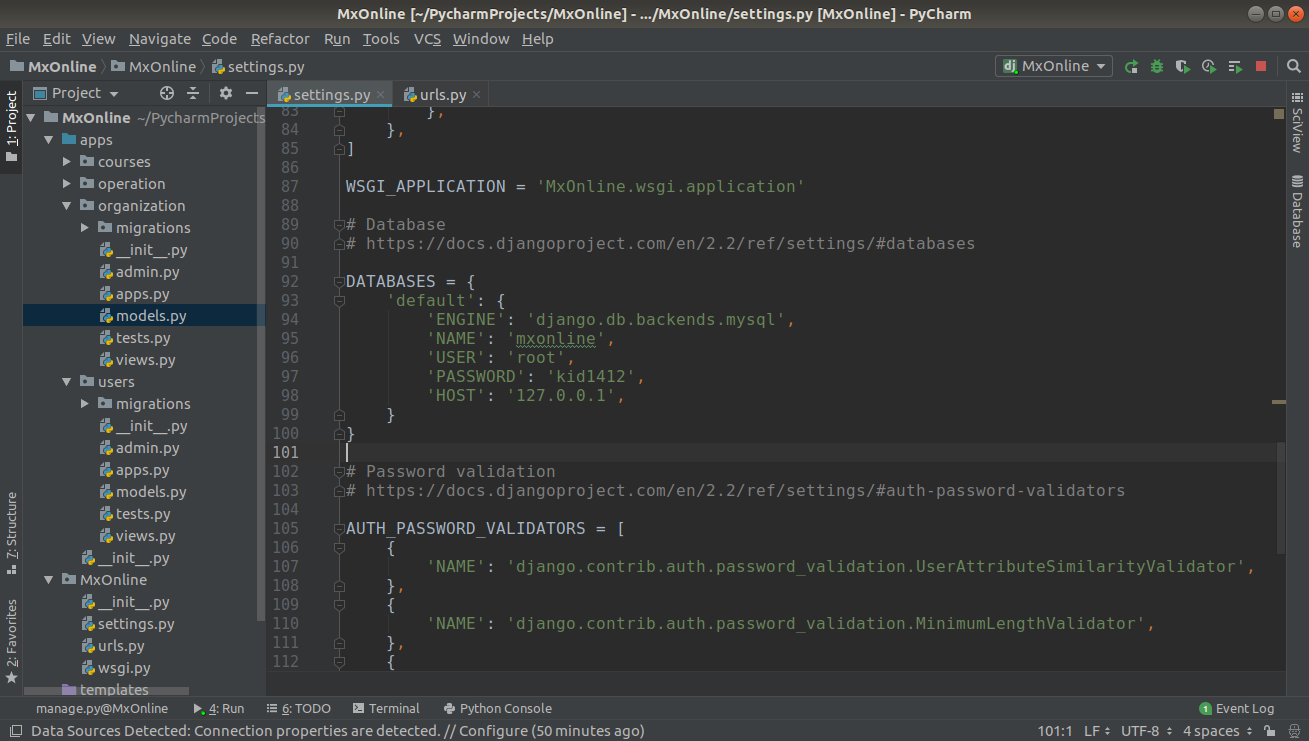Viewport: 1309px width, 741px height.
Task: Run MxOnline with coverage
Action: (x=1183, y=66)
